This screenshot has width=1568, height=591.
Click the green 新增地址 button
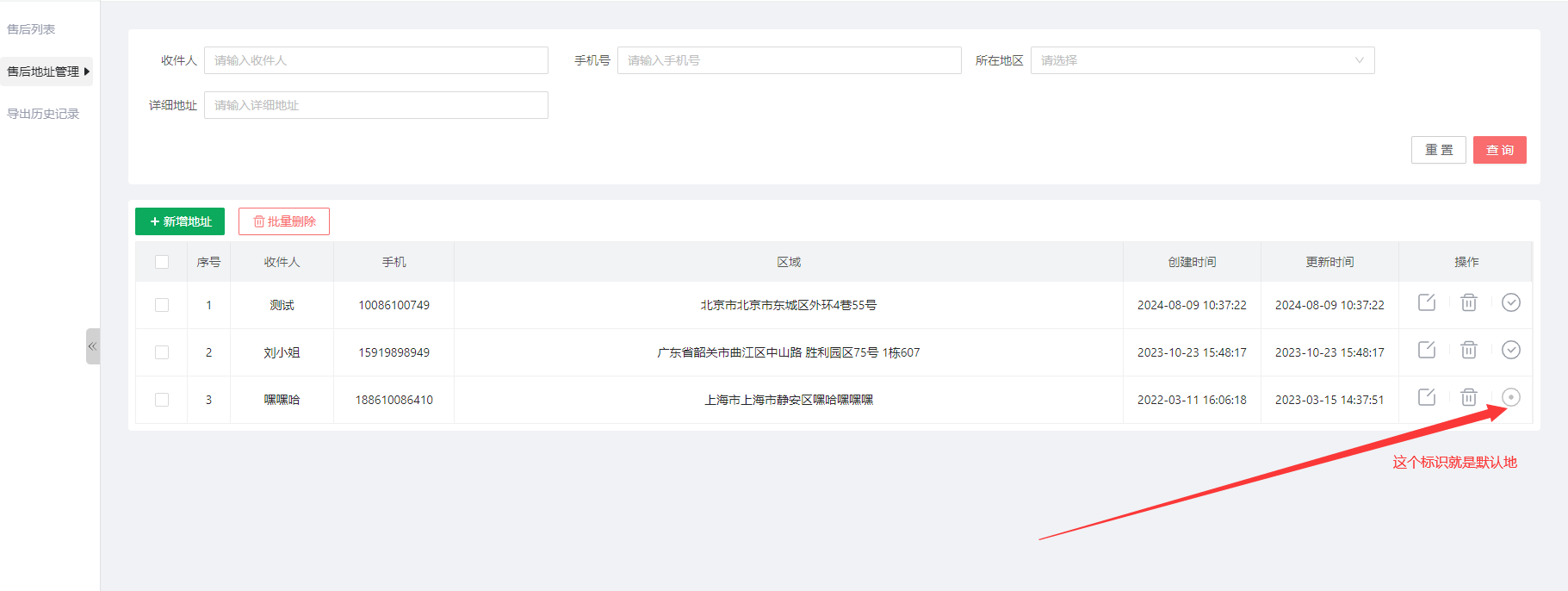(180, 221)
